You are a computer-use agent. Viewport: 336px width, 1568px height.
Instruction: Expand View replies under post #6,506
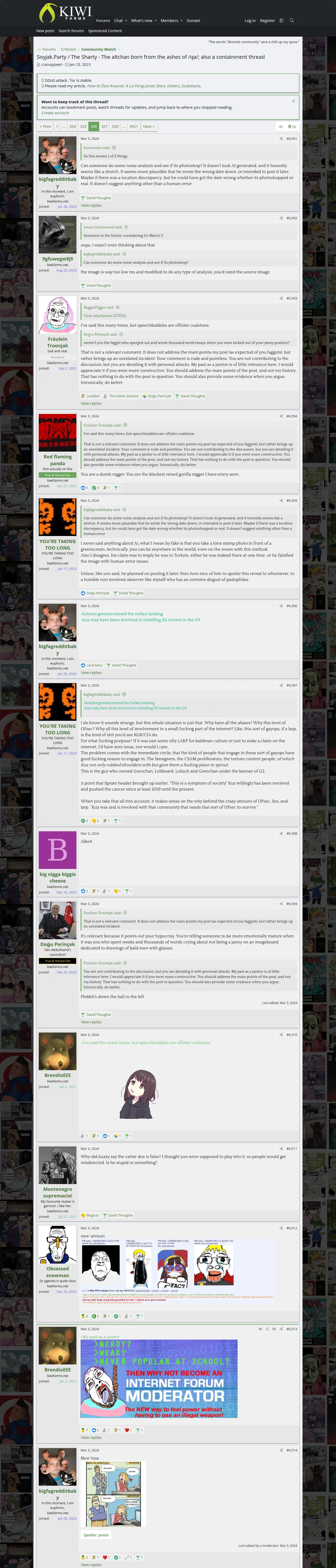point(92,673)
